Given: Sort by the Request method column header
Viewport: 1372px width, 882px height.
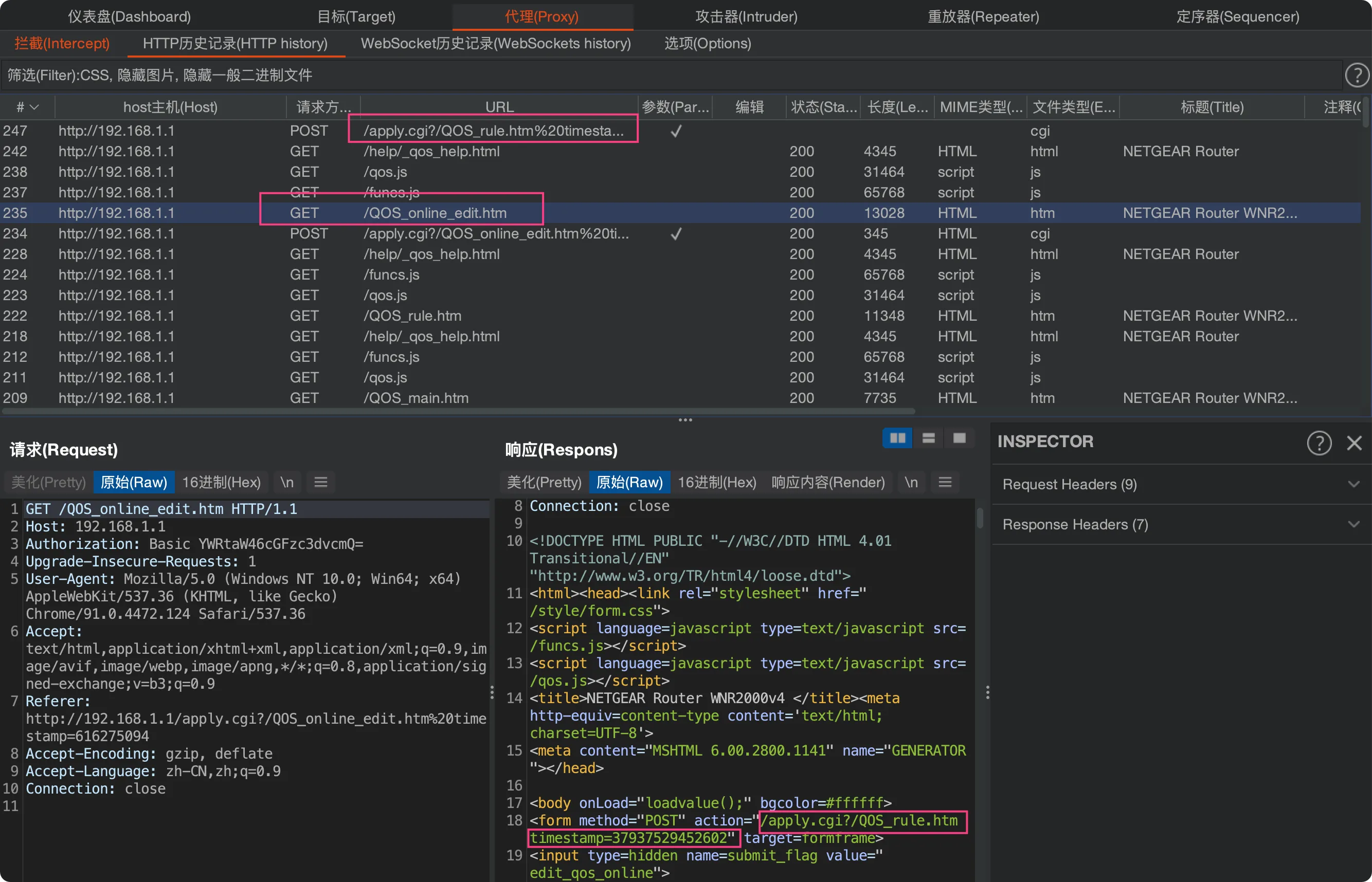Looking at the screenshot, I should click(x=323, y=107).
